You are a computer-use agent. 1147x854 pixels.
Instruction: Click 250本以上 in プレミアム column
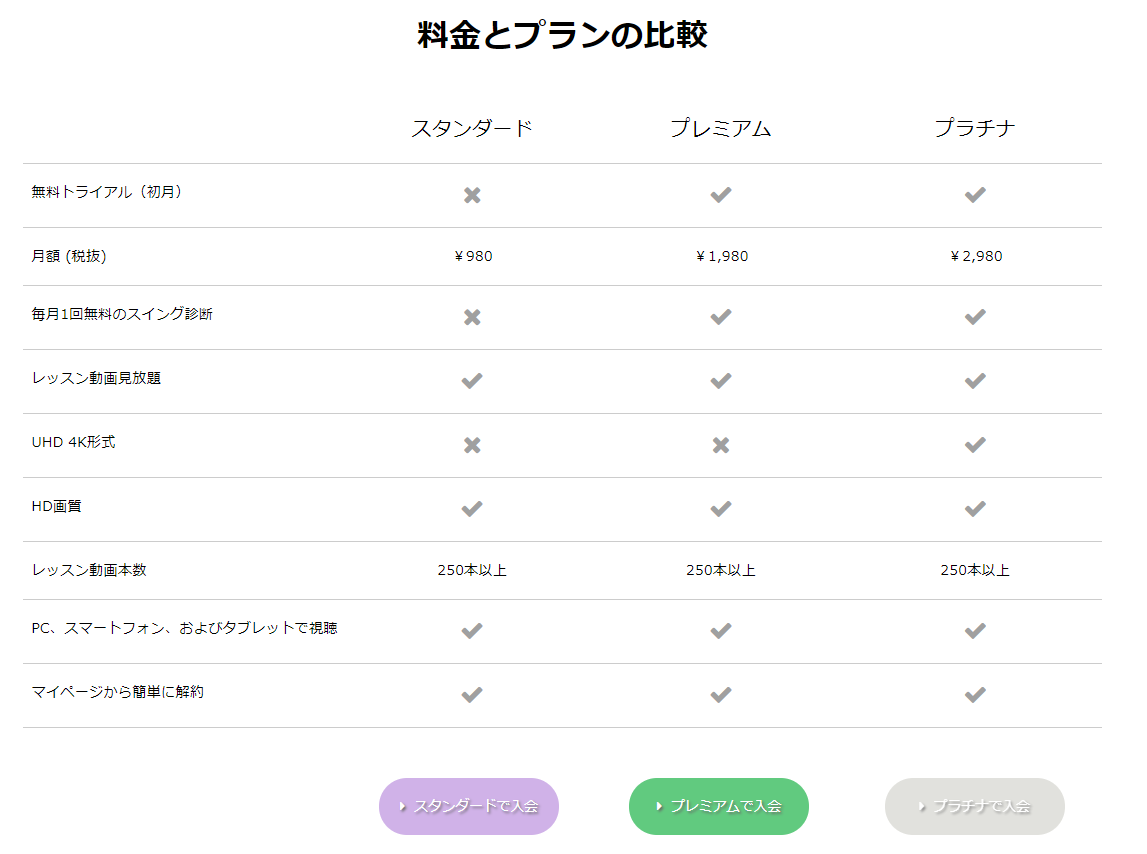click(x=721, y=570)
